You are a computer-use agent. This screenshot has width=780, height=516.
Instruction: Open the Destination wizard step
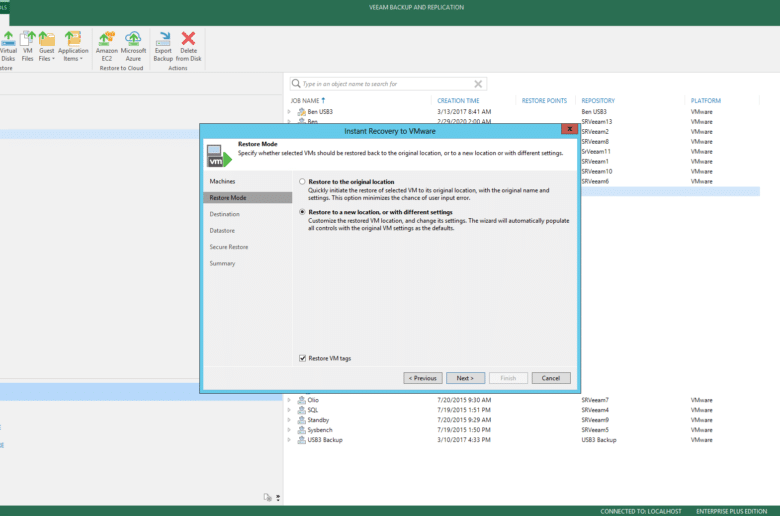(224, 214)
